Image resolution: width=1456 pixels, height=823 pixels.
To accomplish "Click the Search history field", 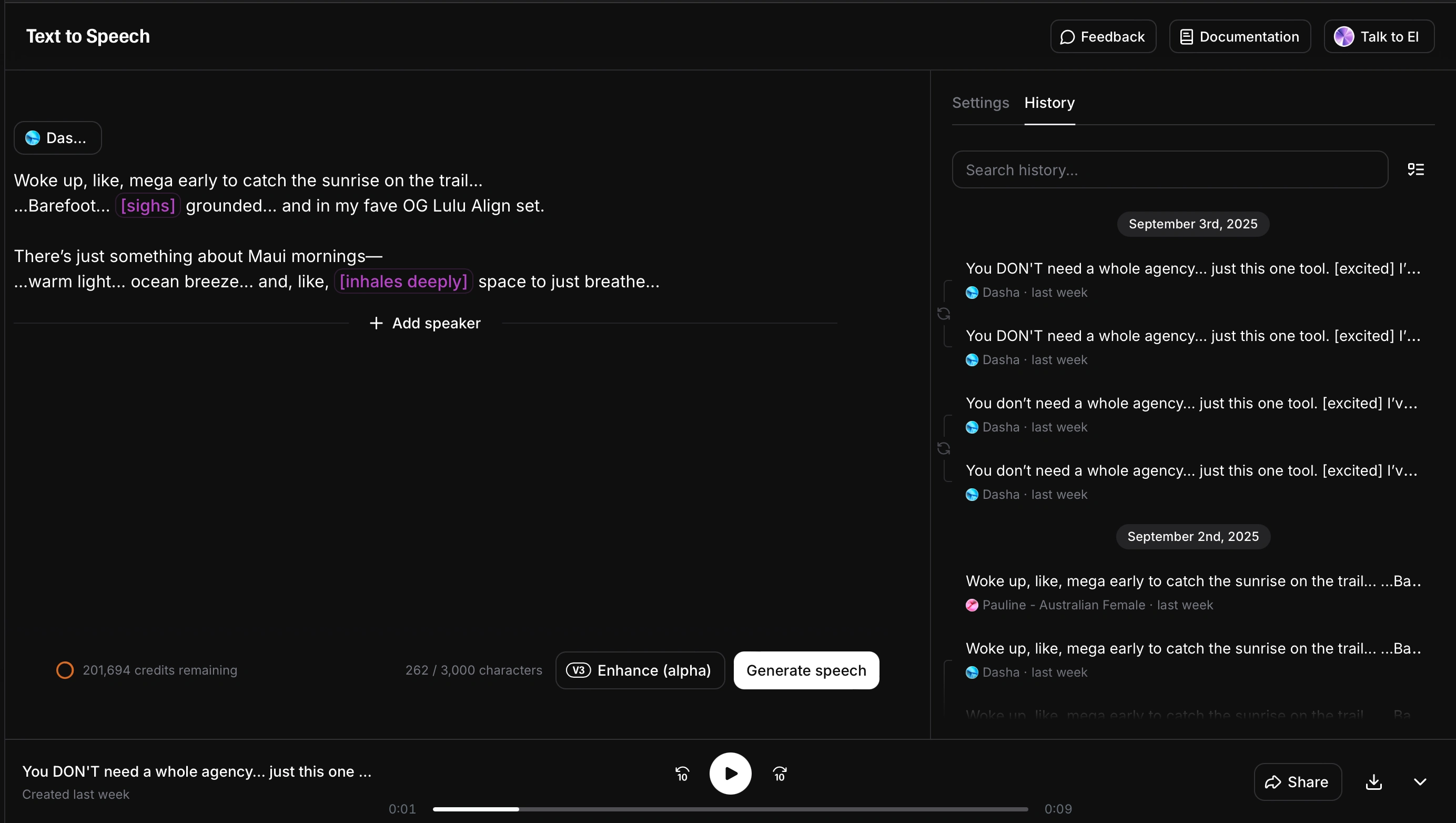I will point(1169,169).
